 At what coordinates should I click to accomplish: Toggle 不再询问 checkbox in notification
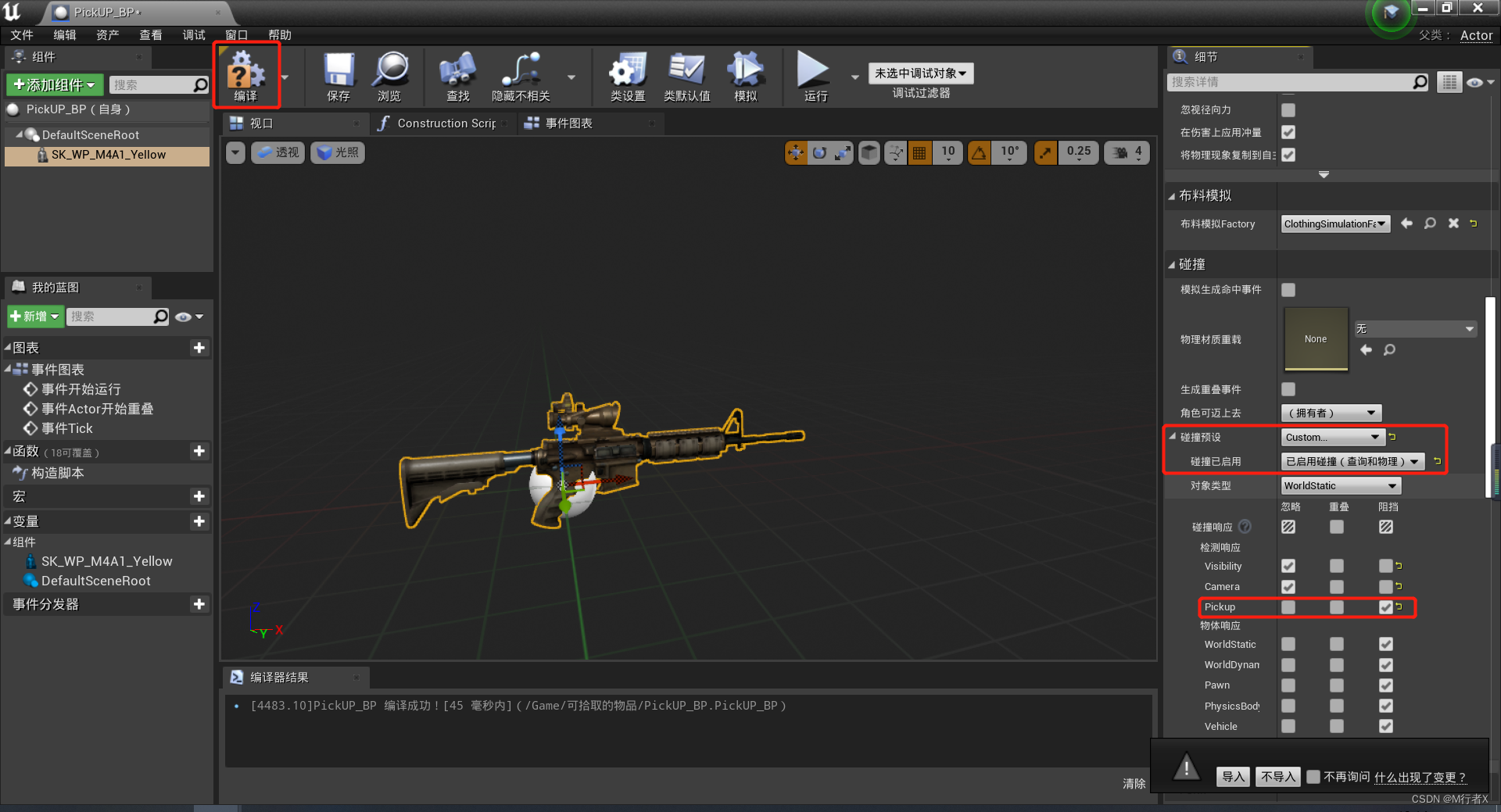1313,777
